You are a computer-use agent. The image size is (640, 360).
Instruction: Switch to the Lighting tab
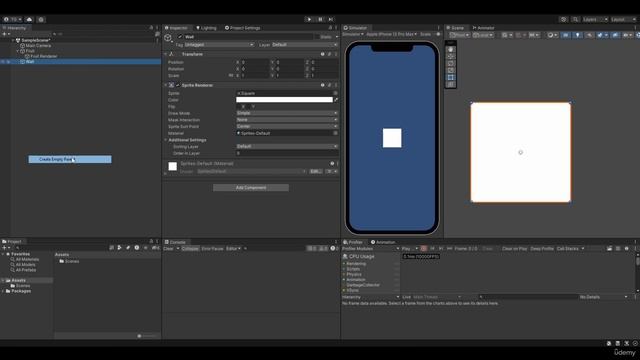click(207, 28)
